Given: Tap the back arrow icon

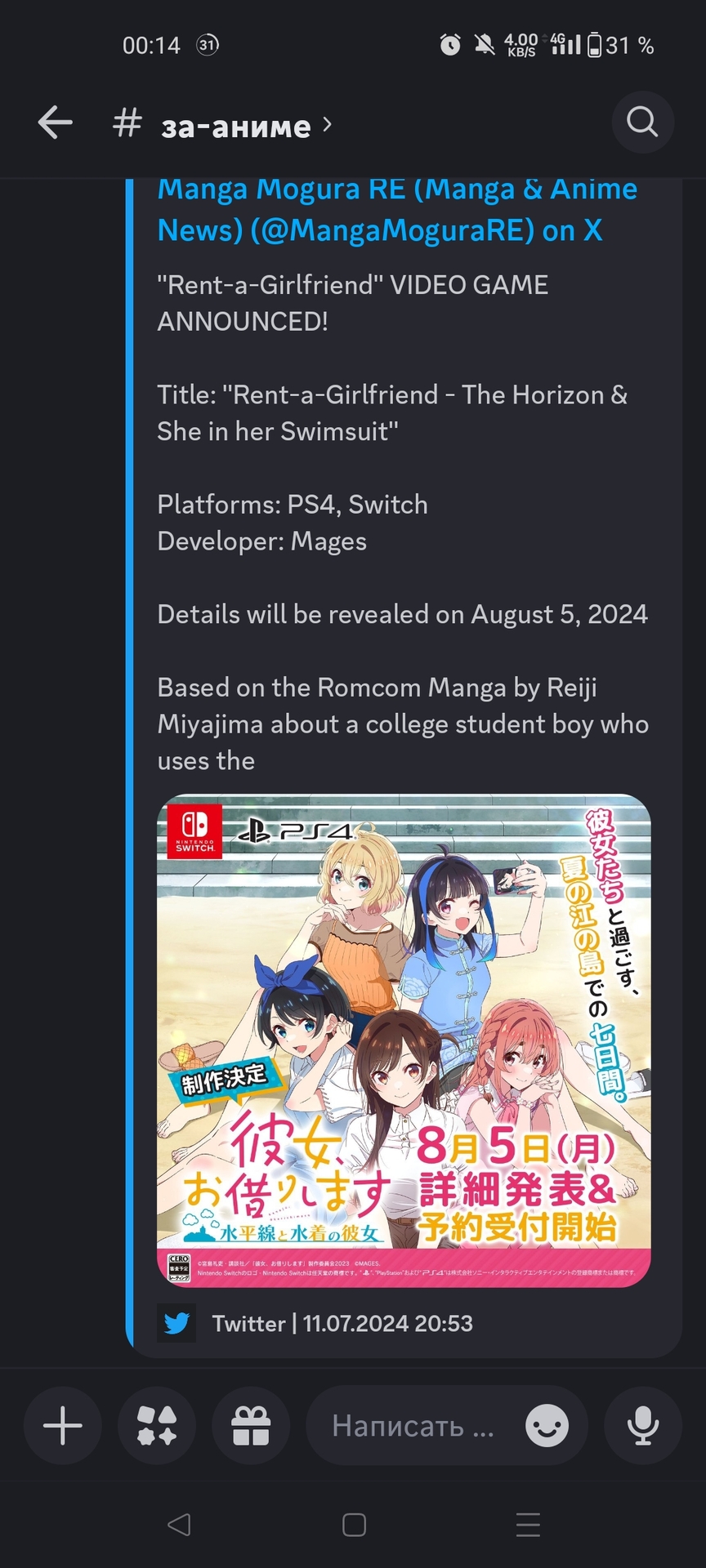Looking at the screenshot, I should click(55, 123).
